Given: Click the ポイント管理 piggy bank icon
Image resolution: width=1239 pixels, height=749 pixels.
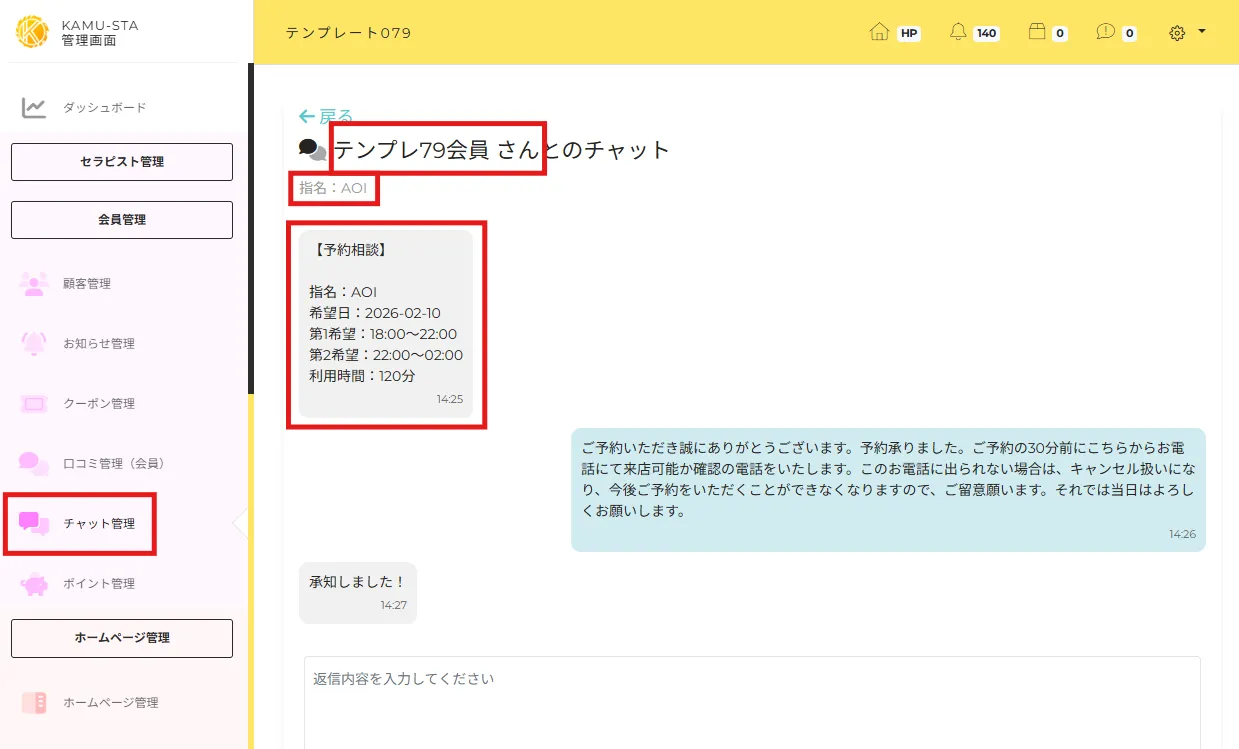Looking at the screenshot, I should [34, 584].
